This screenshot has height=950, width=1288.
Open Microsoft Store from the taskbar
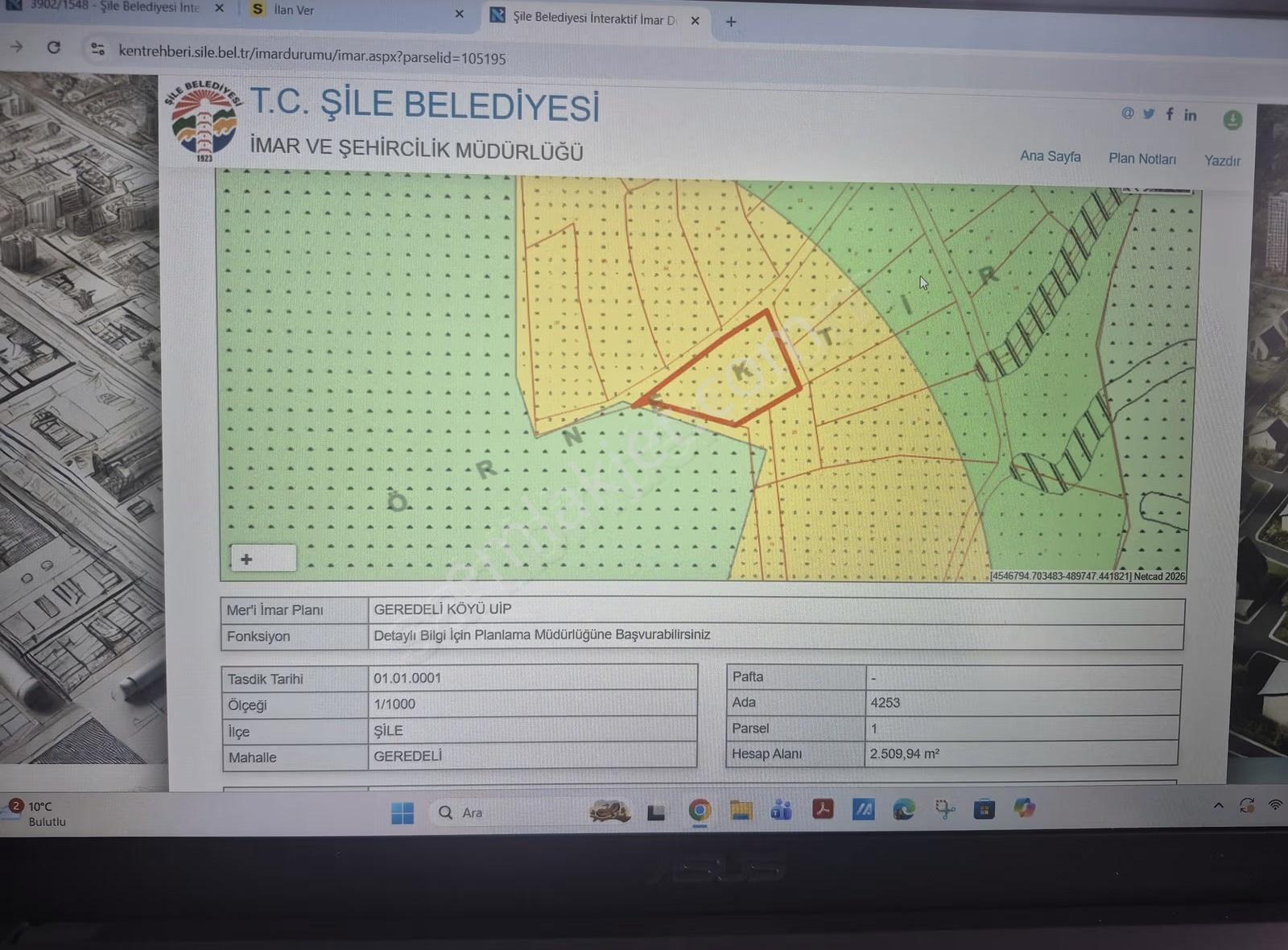[x=984, y=808]
